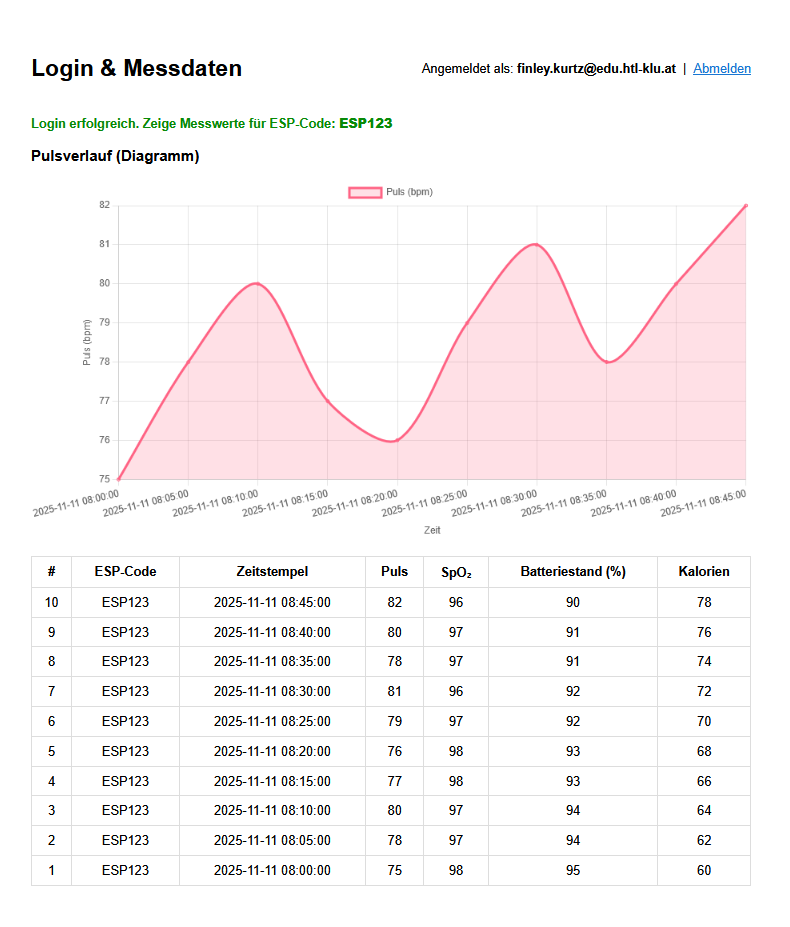Click the chart data point at 08:35:00
This screenshot has height=927, width=790.
click(606, 362)
